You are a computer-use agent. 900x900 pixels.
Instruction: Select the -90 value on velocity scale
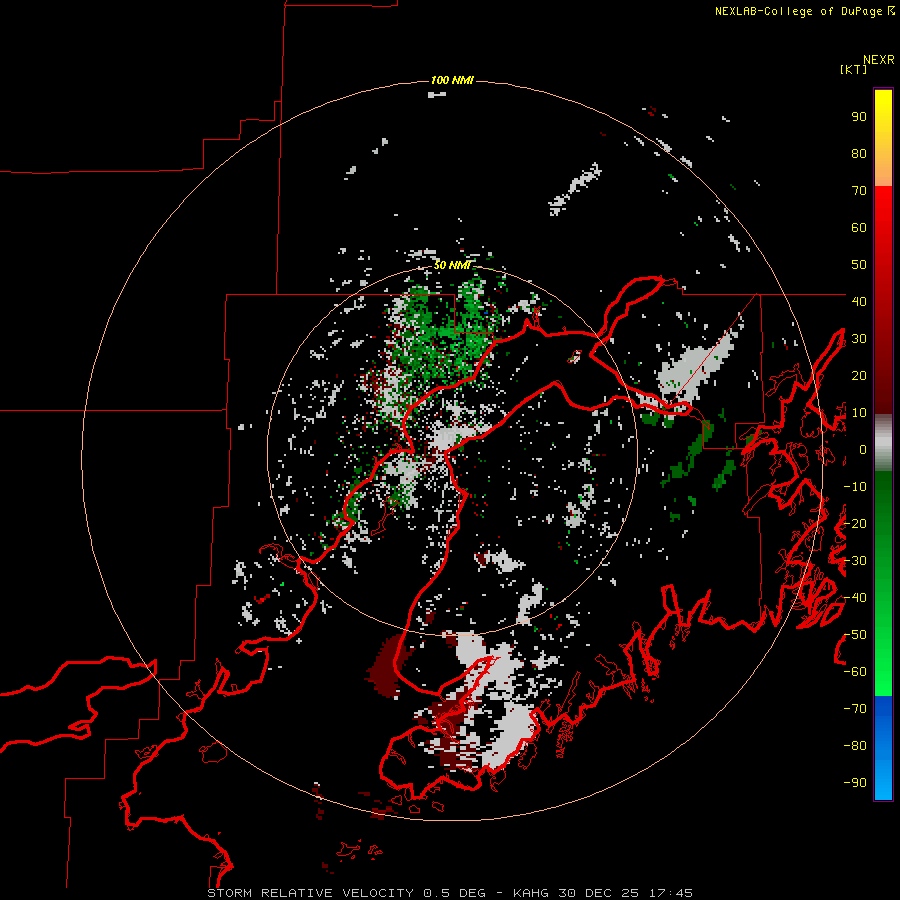tap(855, 783)
